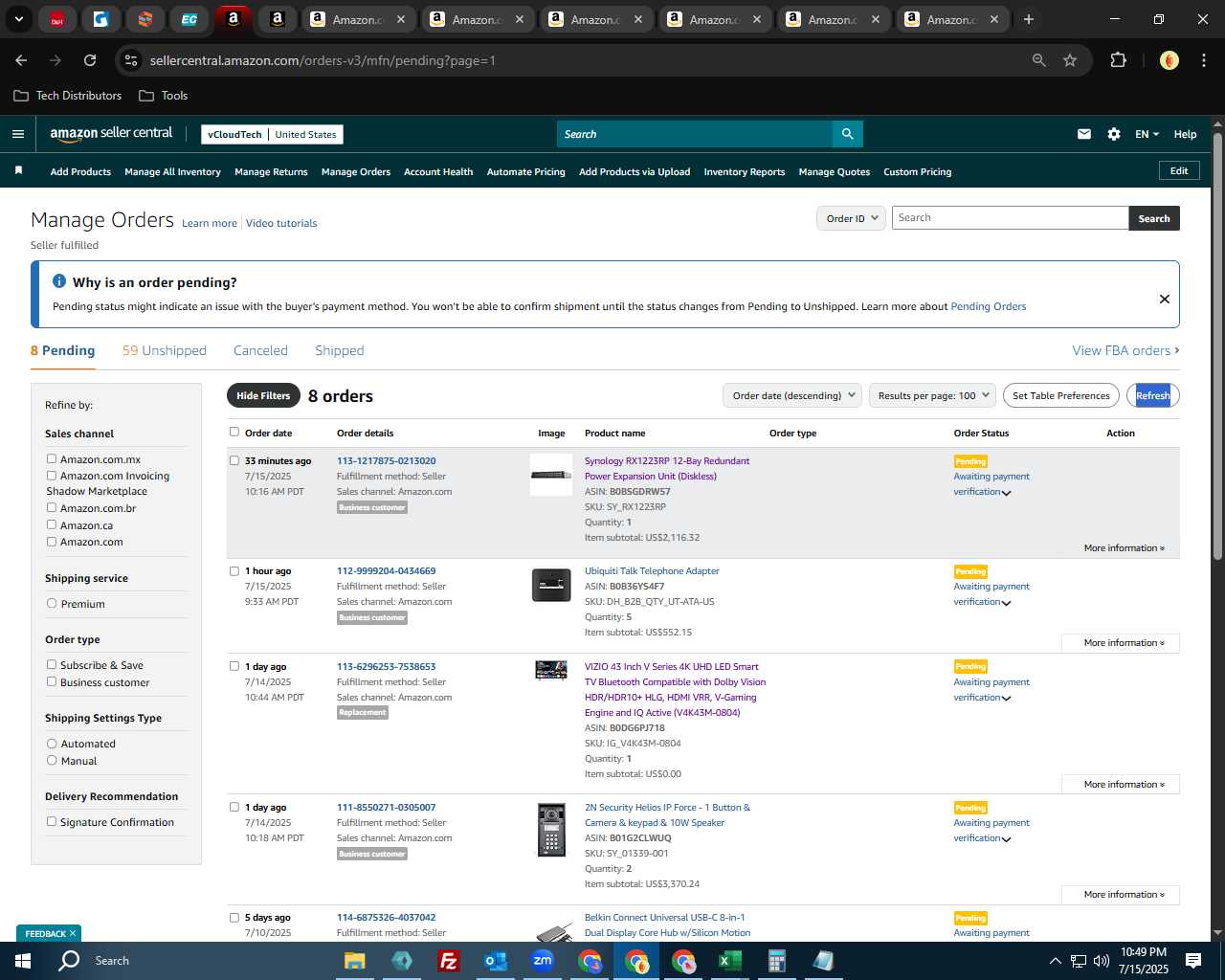Image resolution: width=1225 pixels, height=980 pixels.
Task: Switch to the 59 Unshipped tab
Action: coord(165,350)
